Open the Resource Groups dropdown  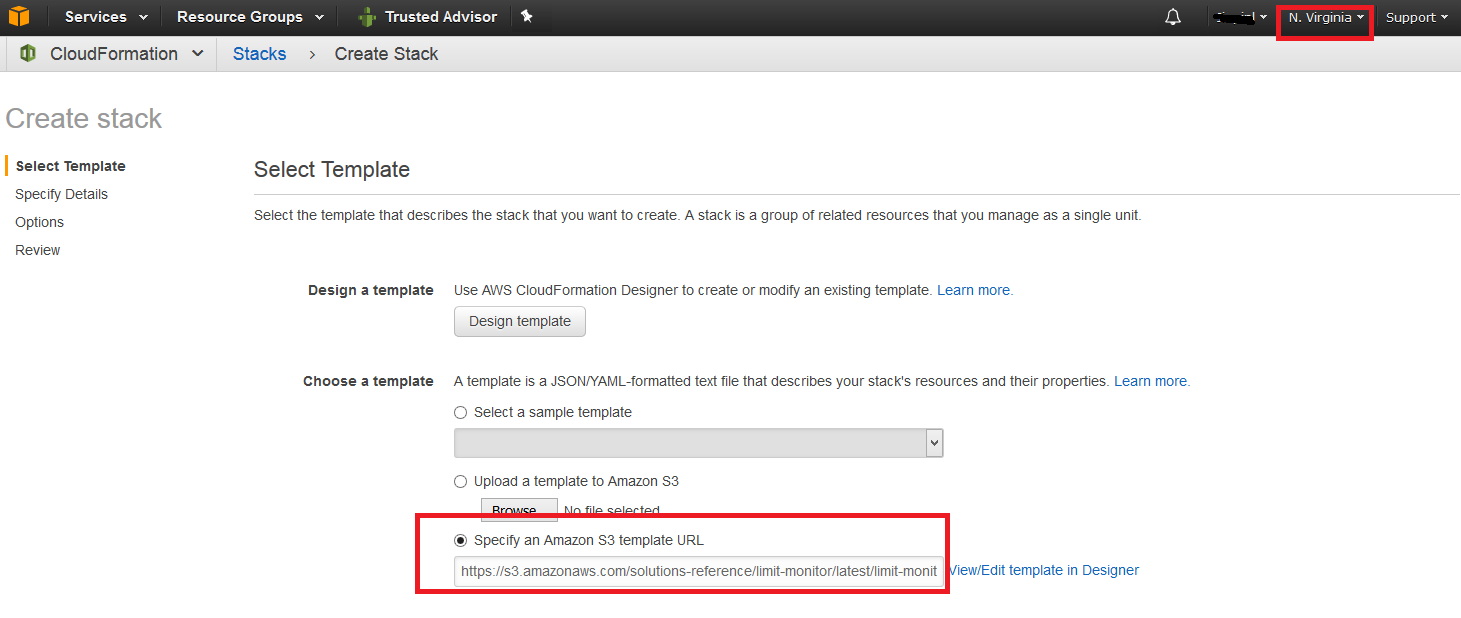click(250, 17)
